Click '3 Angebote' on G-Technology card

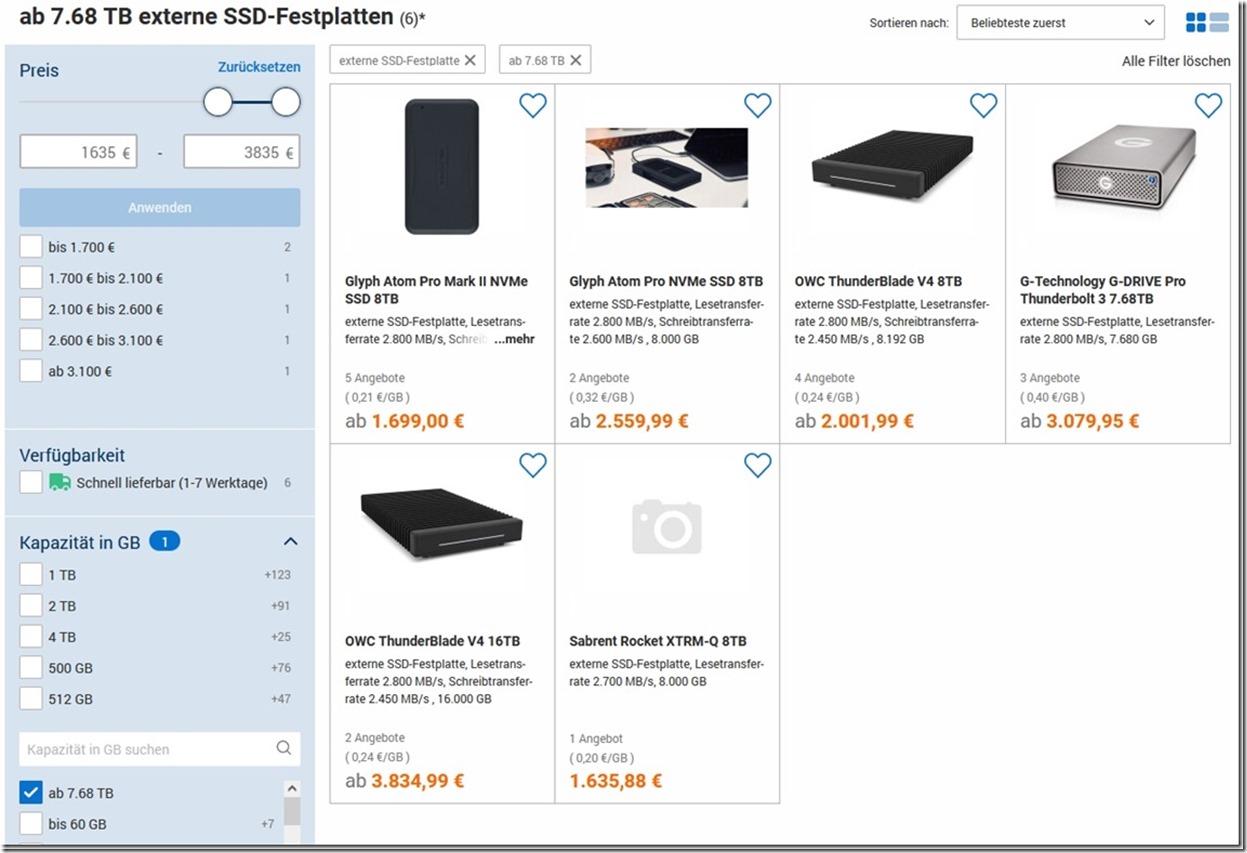point(1050,378)
